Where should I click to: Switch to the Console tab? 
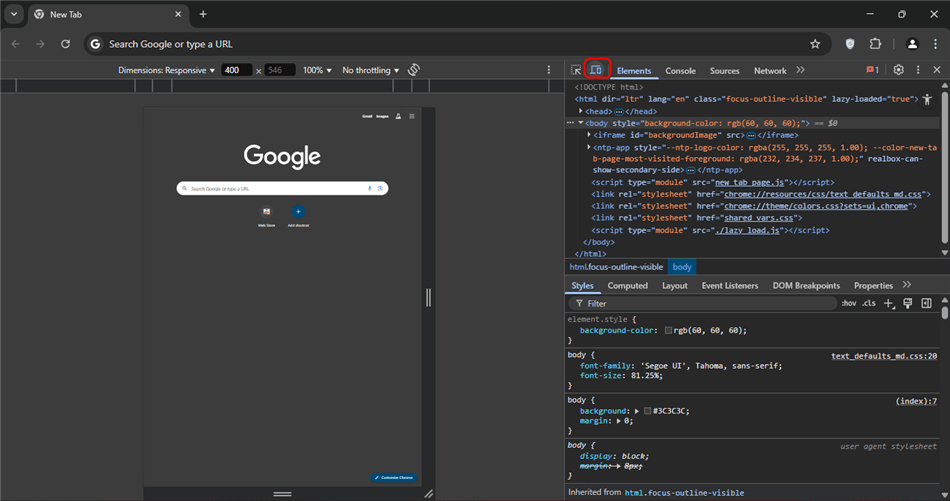680,71
